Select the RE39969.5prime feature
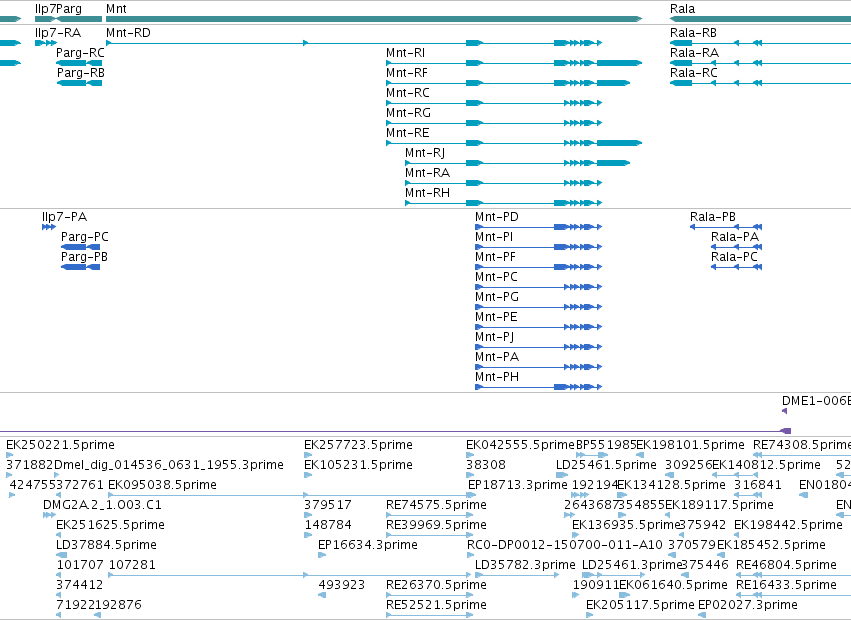Viewport: 851px width, 620px height. point(436,525)
